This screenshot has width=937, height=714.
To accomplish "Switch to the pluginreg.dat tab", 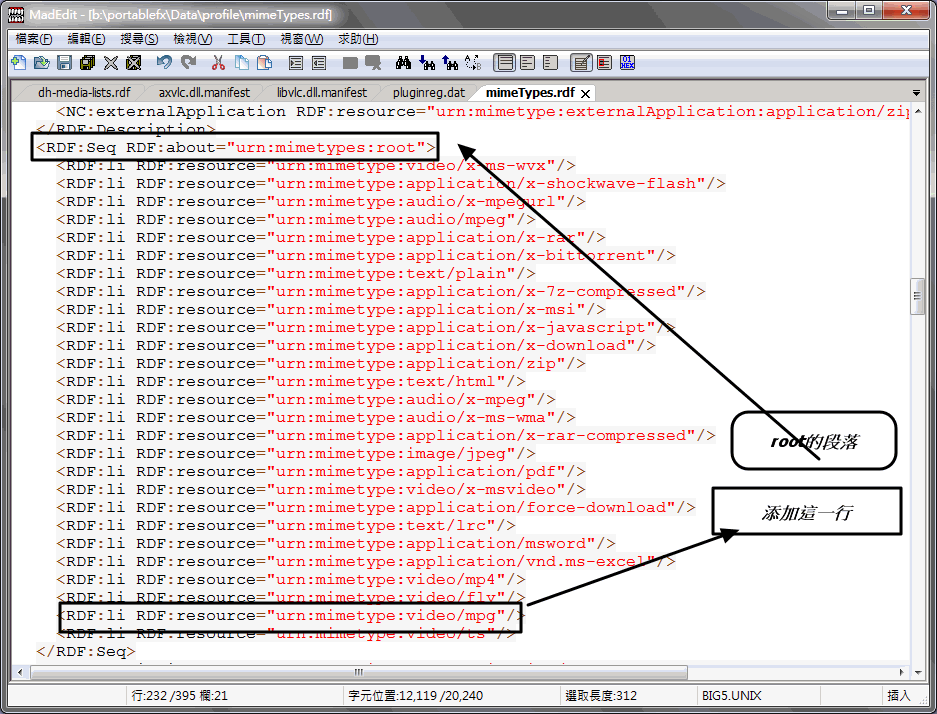I will [428, 93].
